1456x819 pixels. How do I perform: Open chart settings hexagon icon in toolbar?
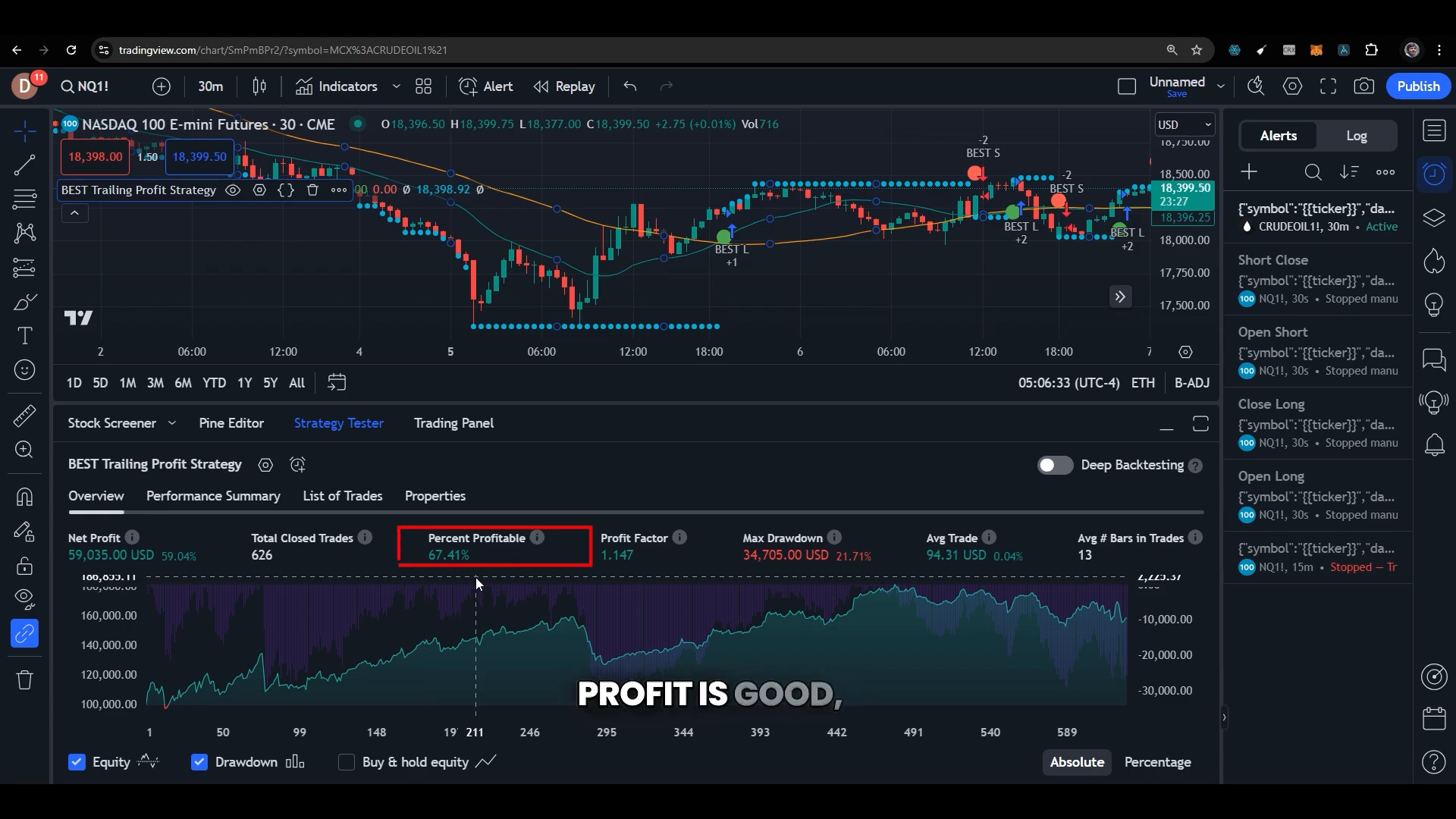coord(1292,86)
